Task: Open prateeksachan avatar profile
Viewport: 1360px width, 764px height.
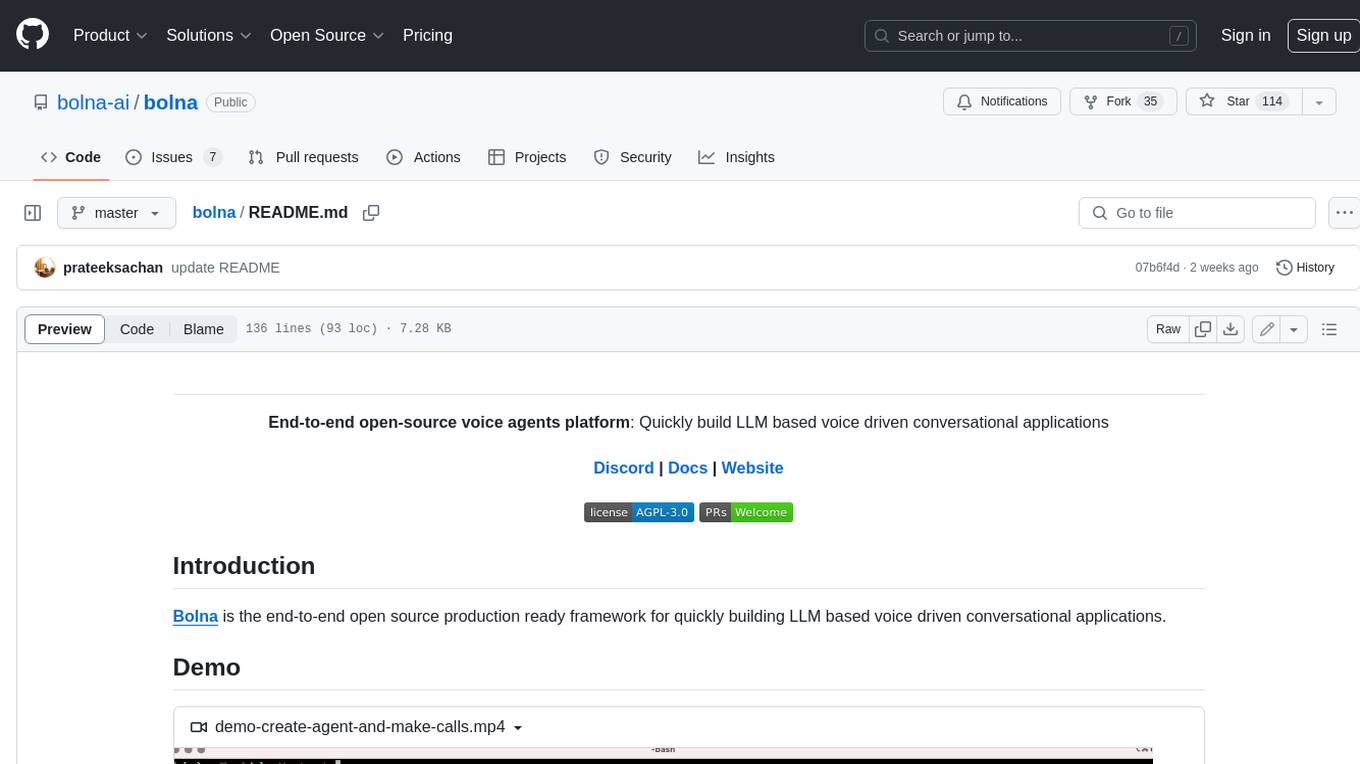Action: point(44,268)
